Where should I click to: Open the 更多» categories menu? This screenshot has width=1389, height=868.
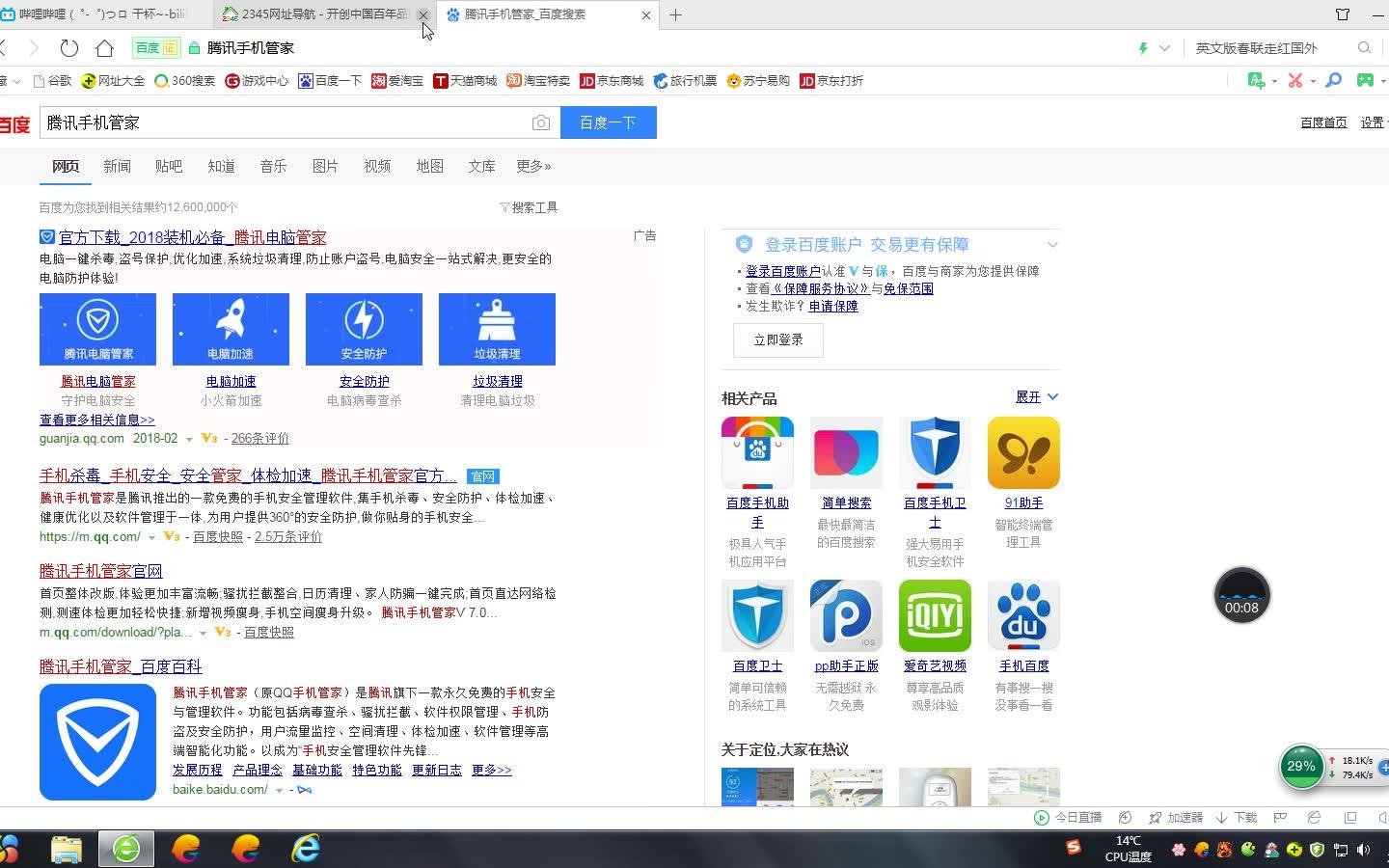(x=533, y=166)
